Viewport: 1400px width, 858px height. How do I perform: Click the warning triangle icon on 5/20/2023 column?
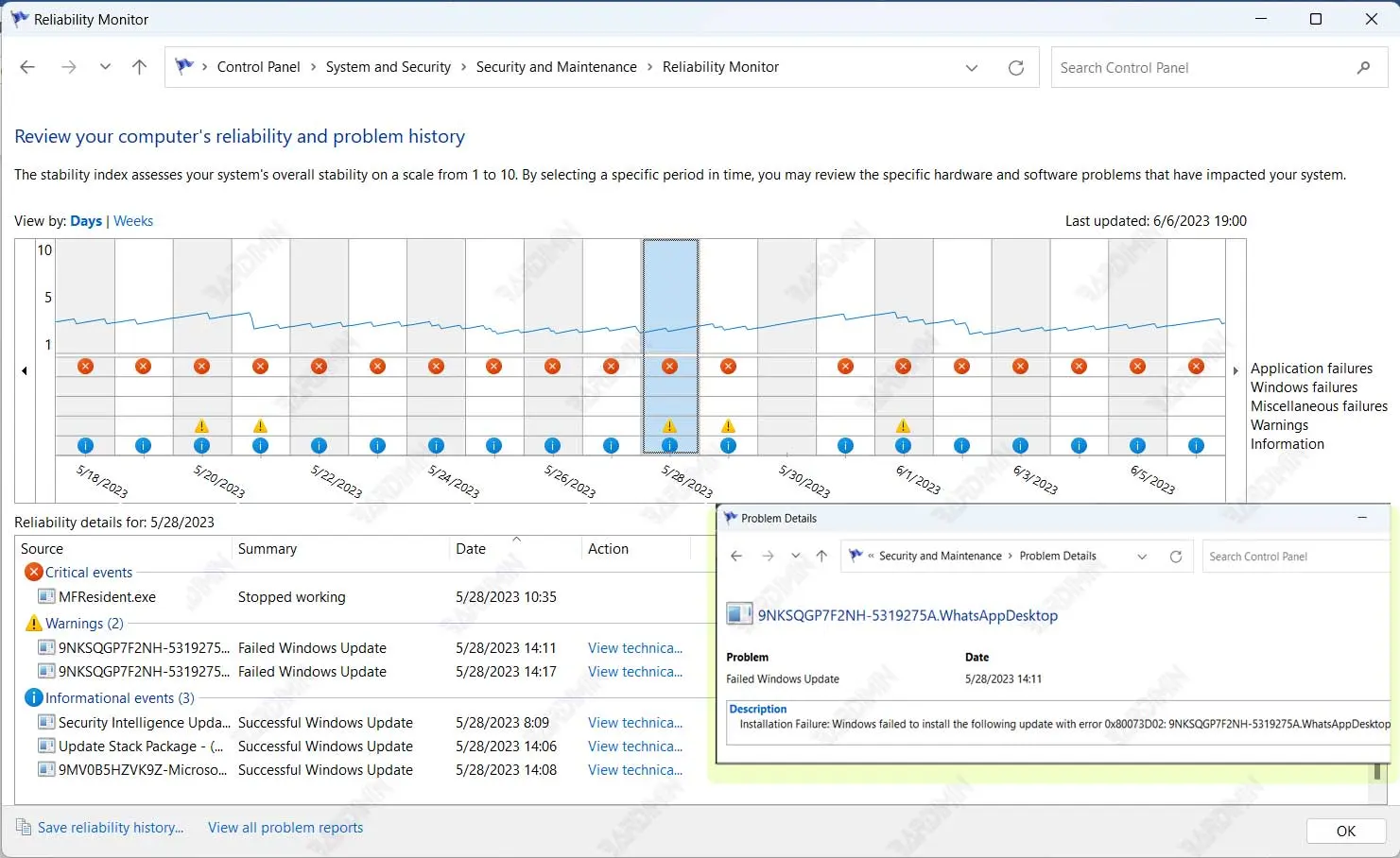201,426
